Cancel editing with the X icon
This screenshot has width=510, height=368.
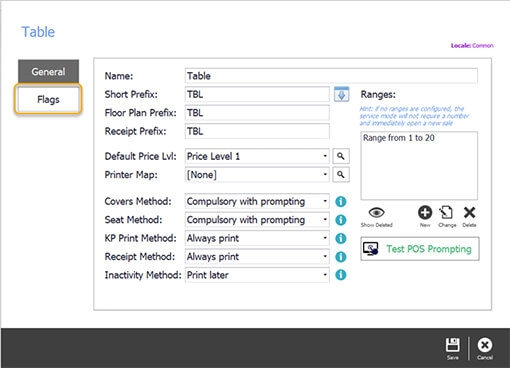[x=484, y=345]
